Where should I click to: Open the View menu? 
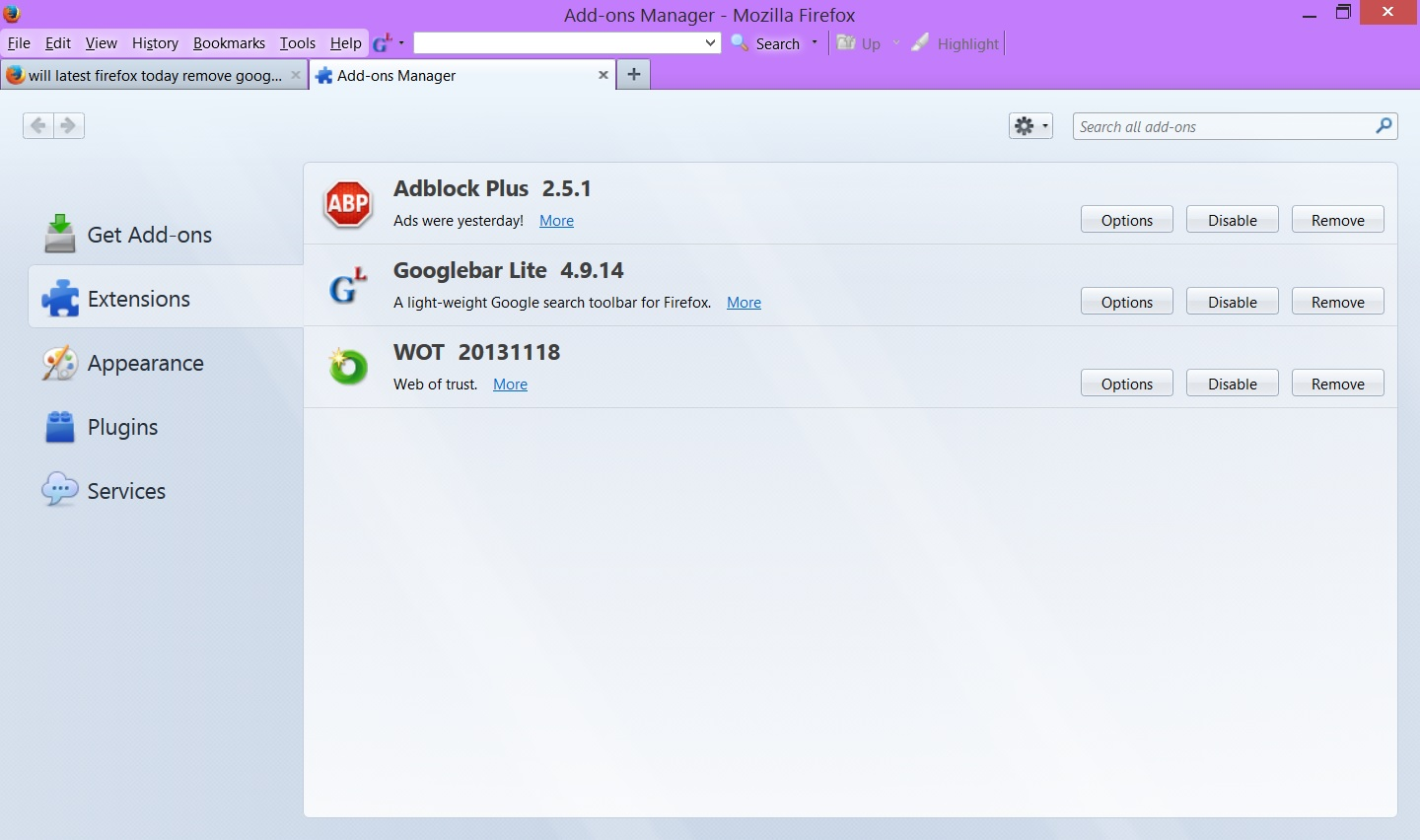(102, 43)
